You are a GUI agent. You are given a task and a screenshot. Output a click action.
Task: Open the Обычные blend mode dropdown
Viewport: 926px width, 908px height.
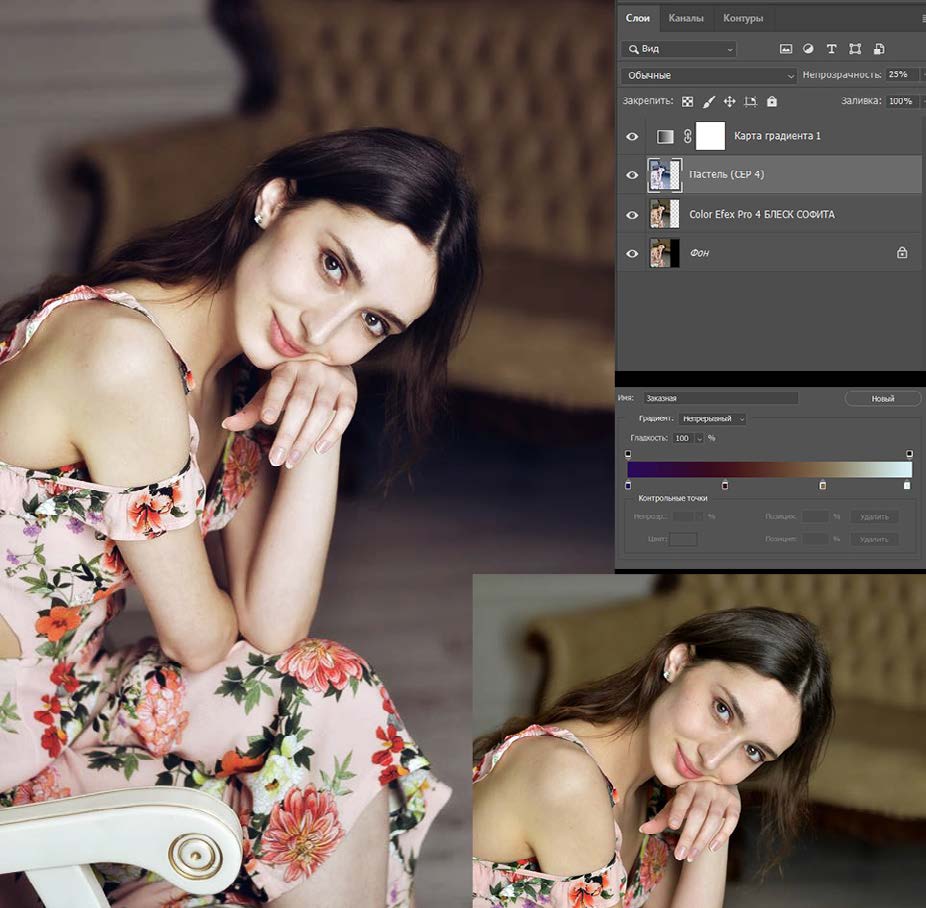(709, 76)
